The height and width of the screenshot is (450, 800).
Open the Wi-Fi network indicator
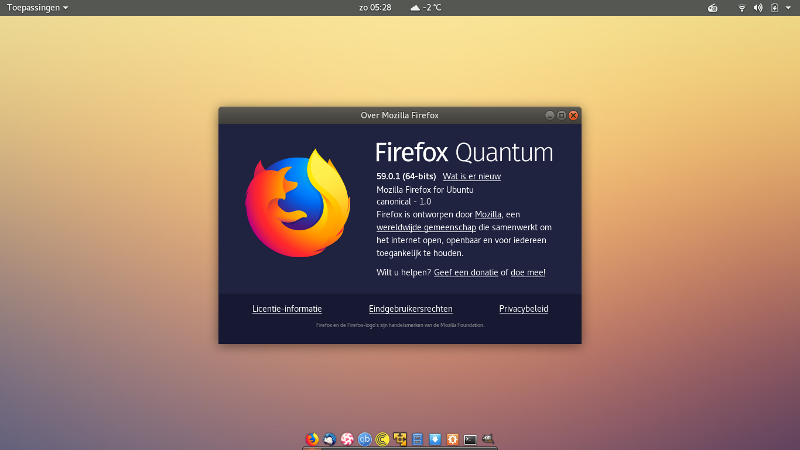(742, 8)
